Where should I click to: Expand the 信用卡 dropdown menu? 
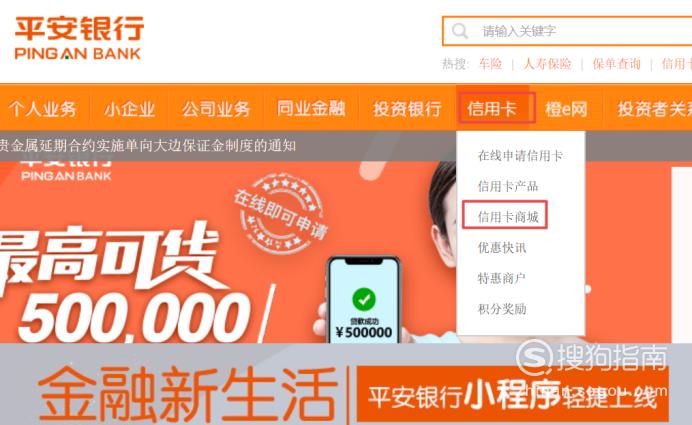click(x=492, y=109)
